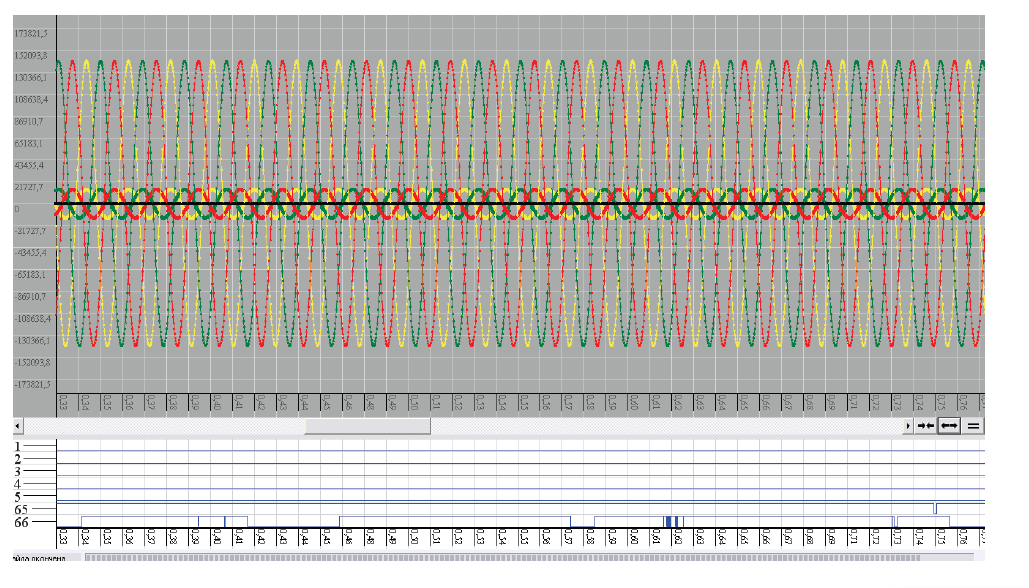
Task: Click the dense pulse burst on channel 66
Action: point(671,521)
